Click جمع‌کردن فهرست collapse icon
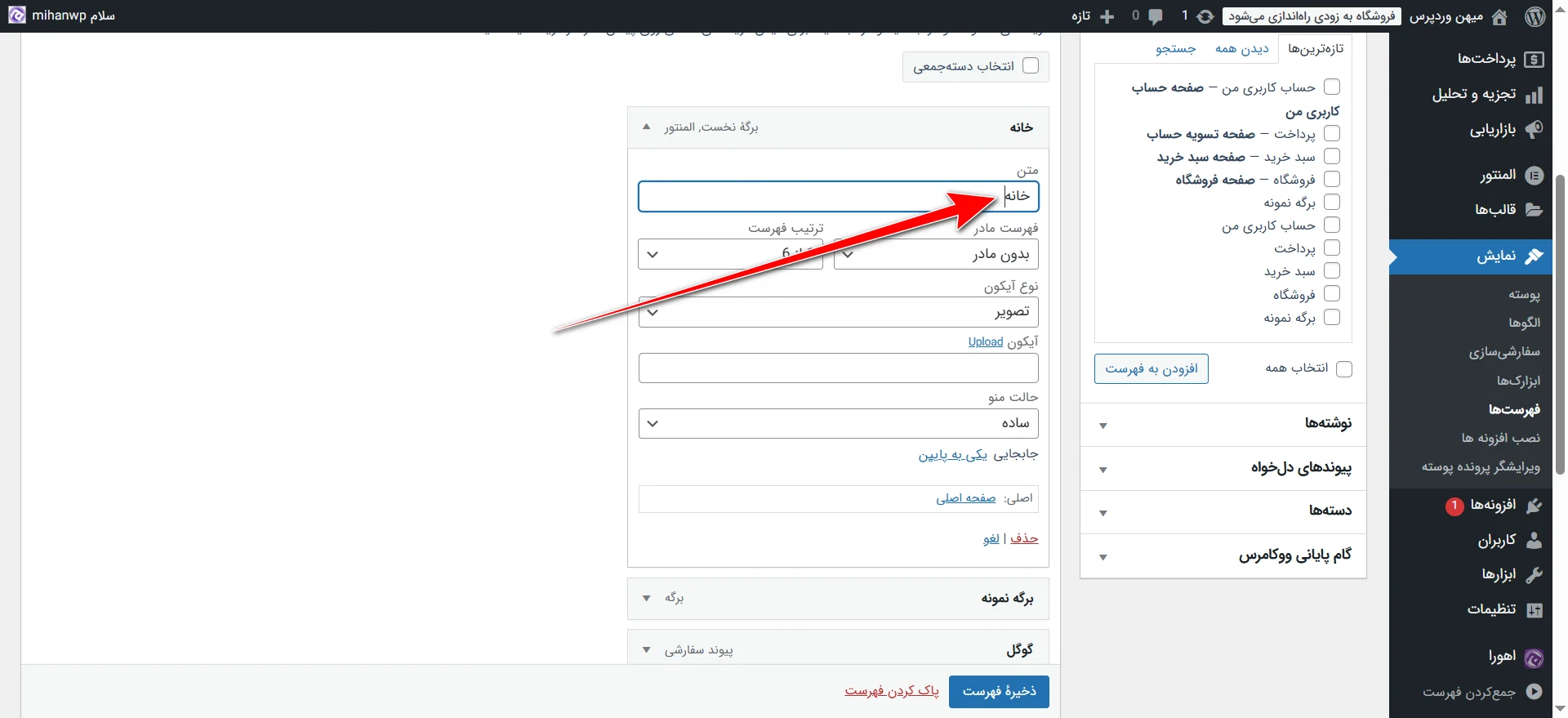1568x718 pixels. click(1535, 692)
